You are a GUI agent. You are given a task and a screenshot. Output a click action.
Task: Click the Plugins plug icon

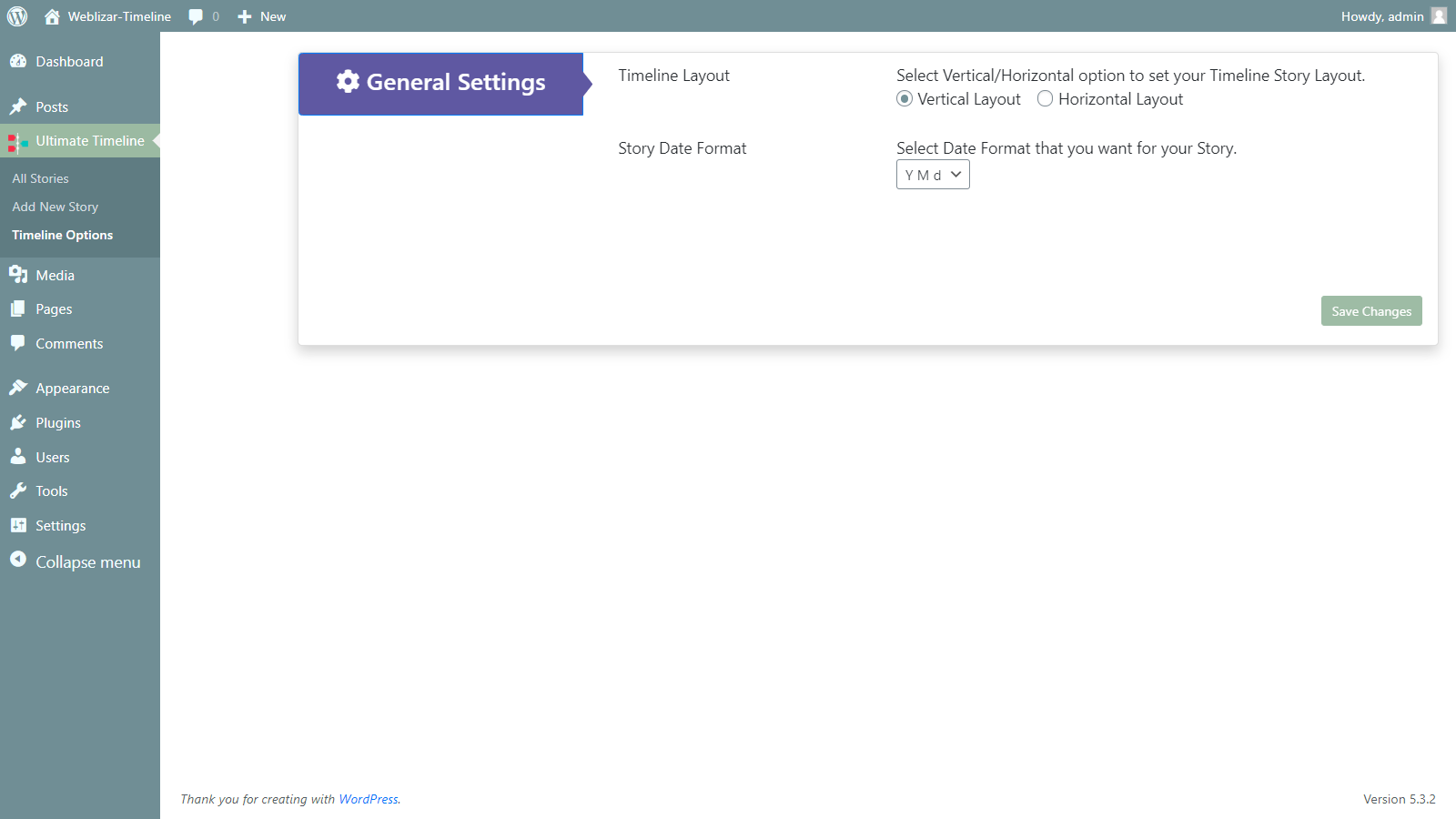tap(18, 422)
